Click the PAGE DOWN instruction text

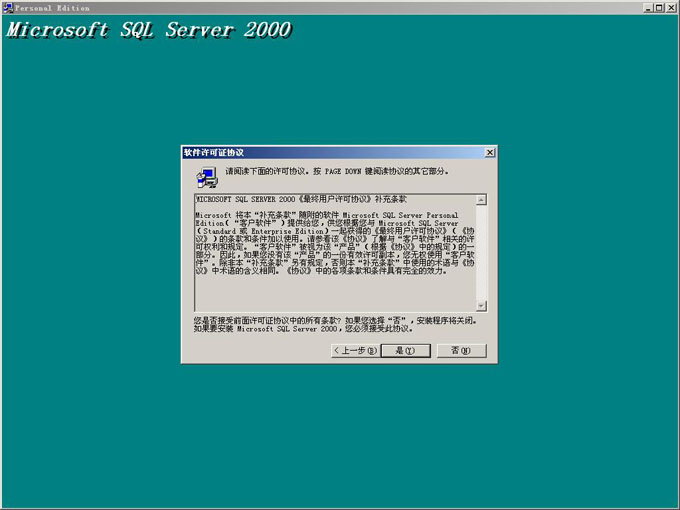[337, 171]
